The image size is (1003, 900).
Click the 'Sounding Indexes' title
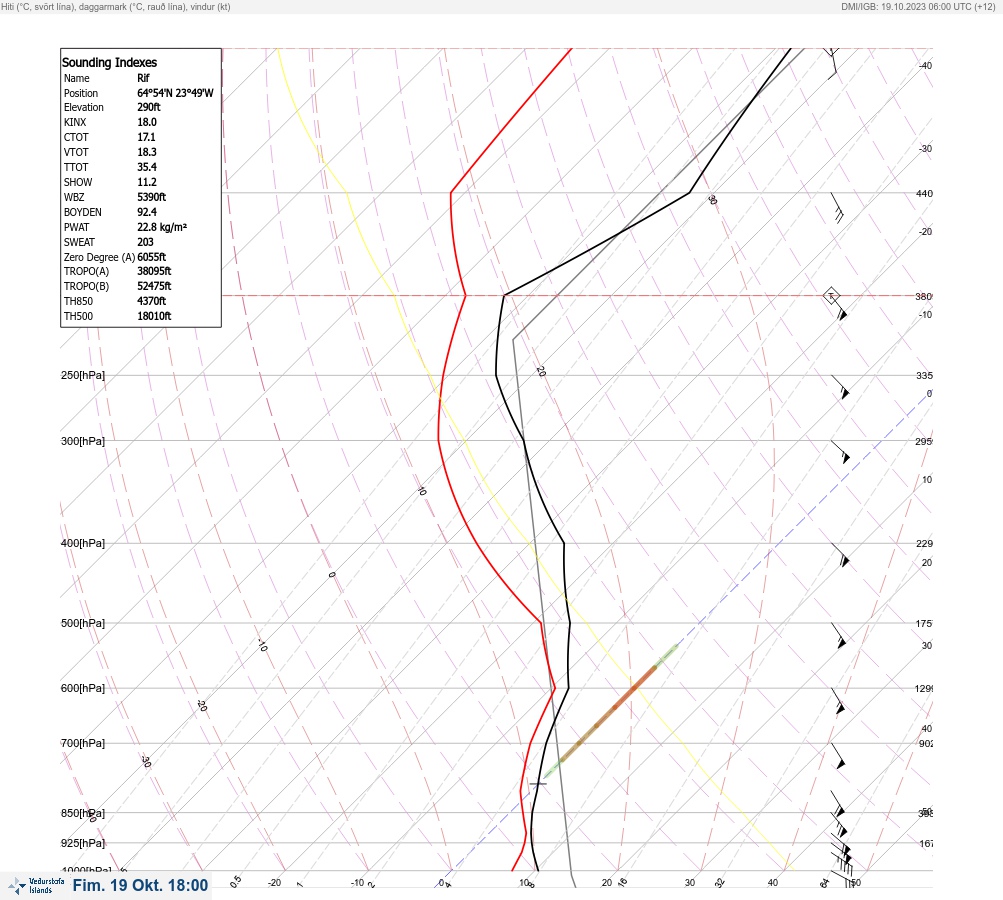pos(109,63)
